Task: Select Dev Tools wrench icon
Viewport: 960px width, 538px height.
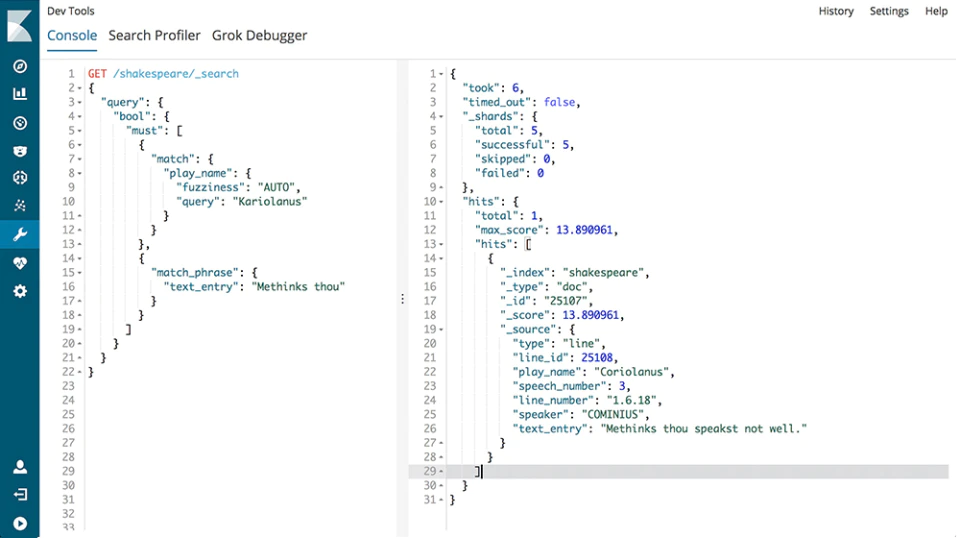Action: click(x=20, y=234)
